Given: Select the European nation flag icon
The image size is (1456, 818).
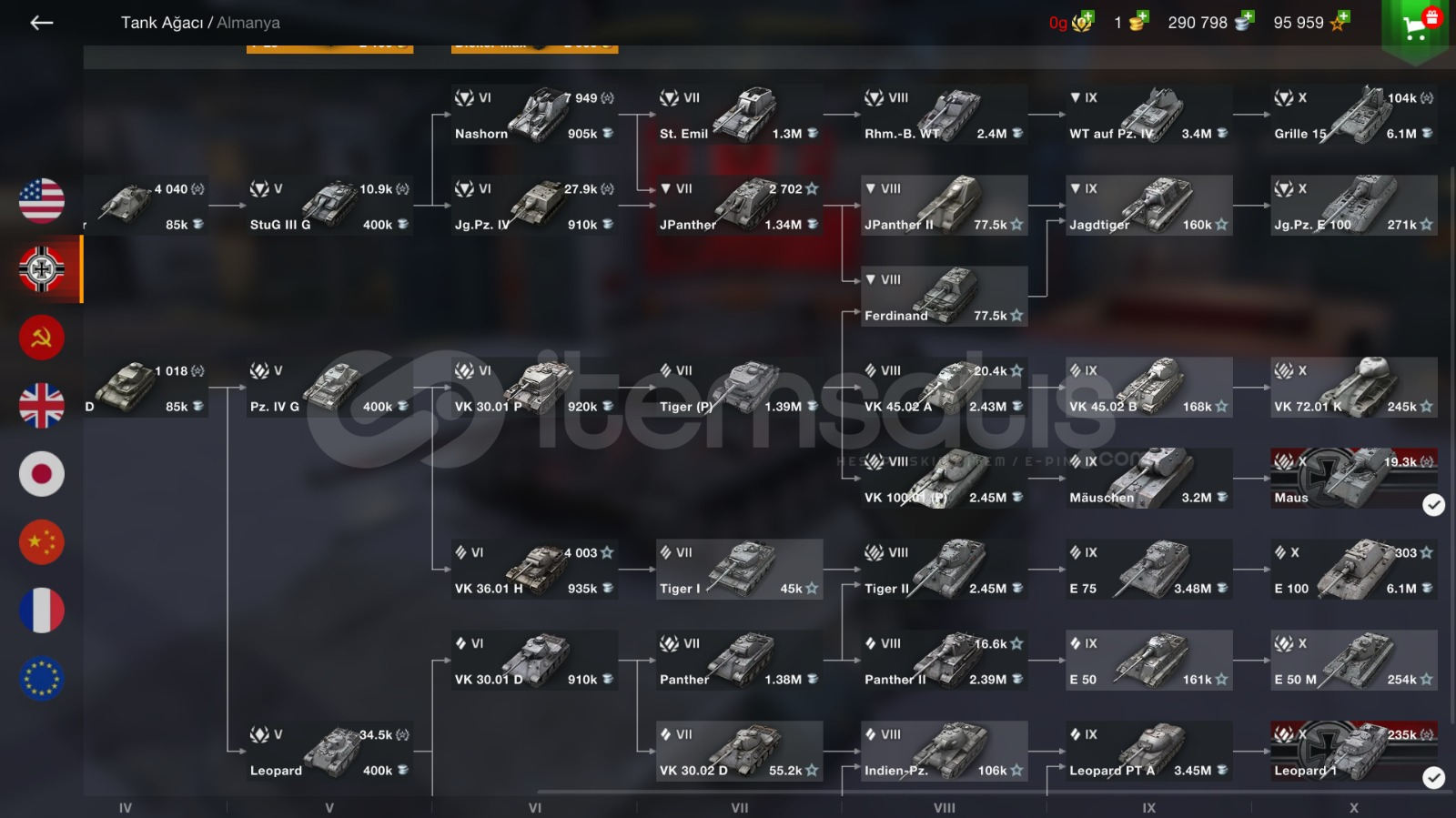Looking at the screenshot, I should 42,679.
